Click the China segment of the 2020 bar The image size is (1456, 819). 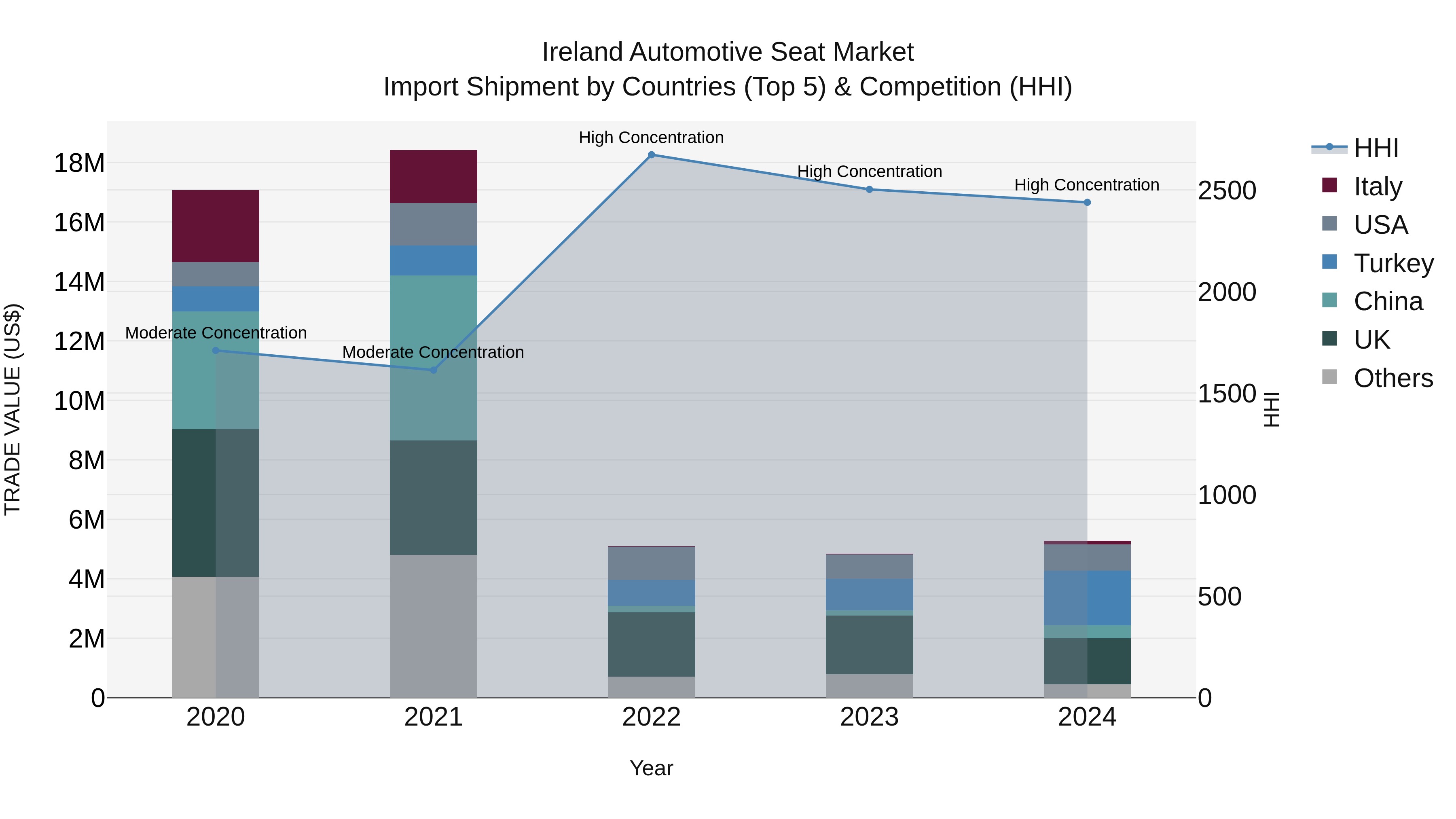click(215, 371)
